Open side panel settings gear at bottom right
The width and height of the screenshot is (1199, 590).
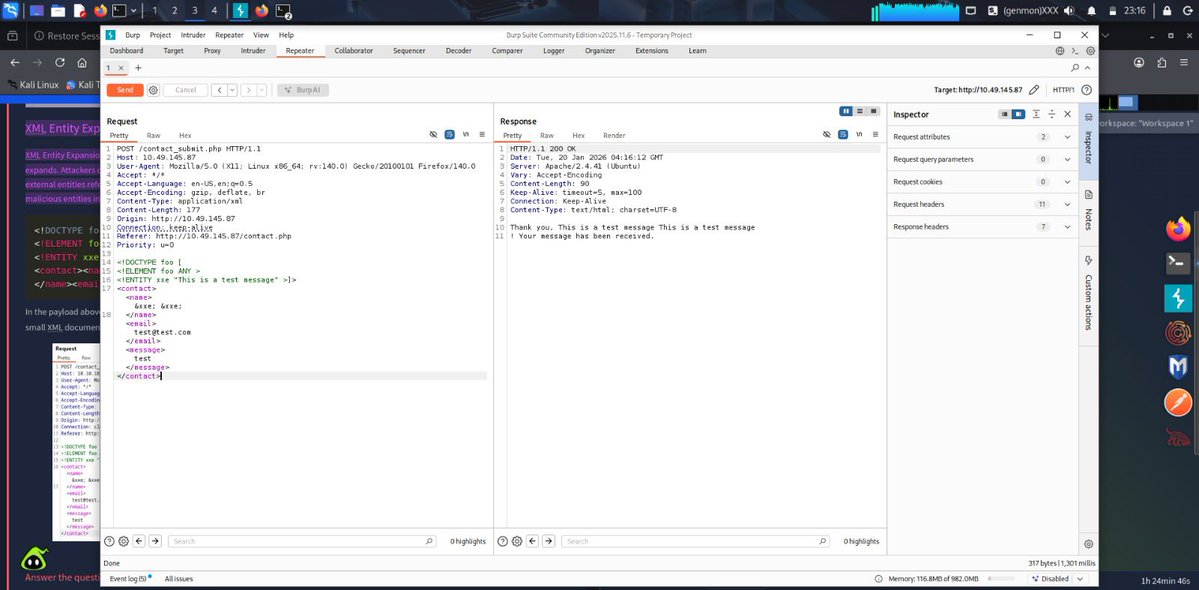[x=1089, y=544]
